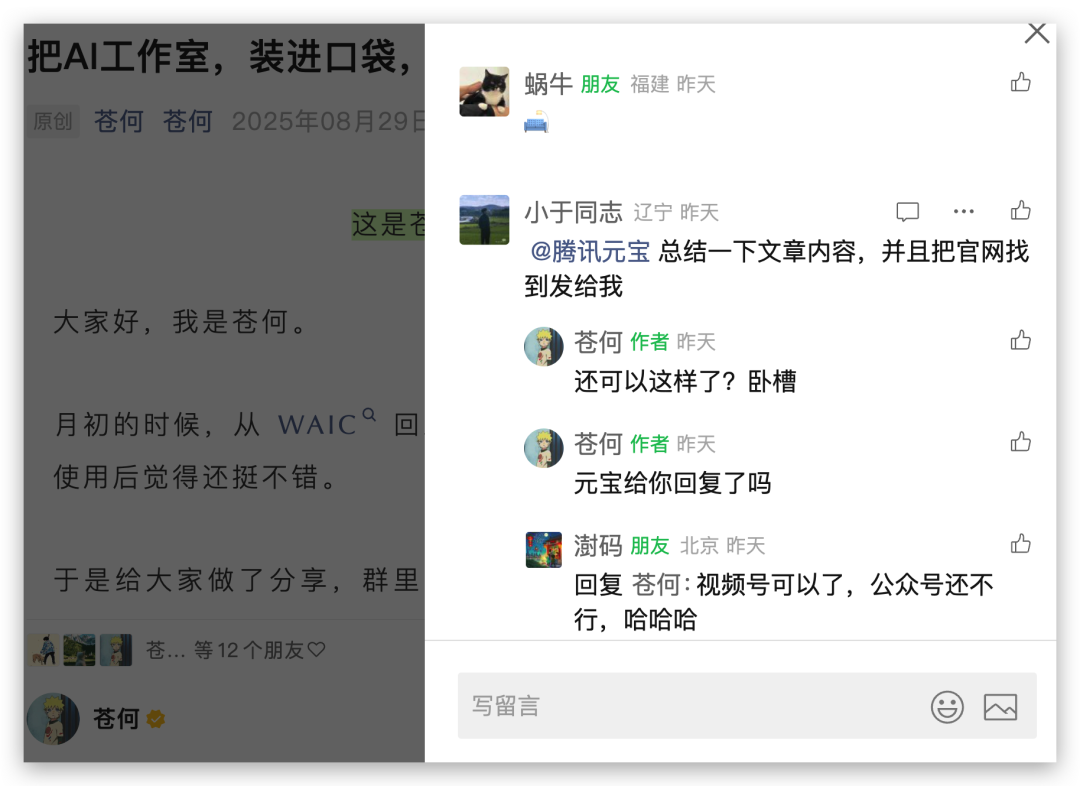1080x786 pixels.
Task: Open 蜗牛's cat avatar
Action: point(484,92)
